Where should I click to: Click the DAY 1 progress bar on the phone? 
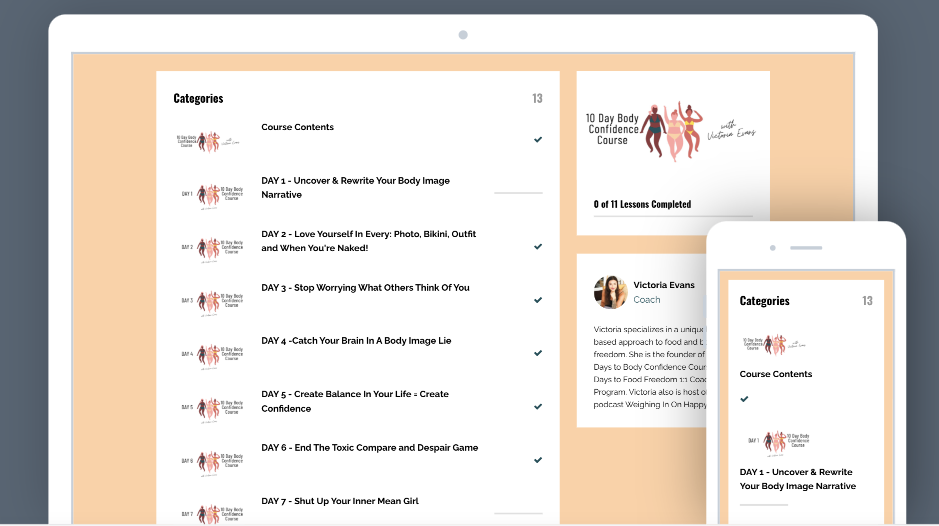point(764,505)
